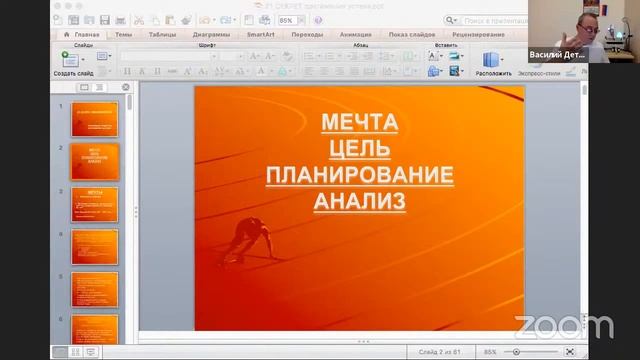The image size is (640, 360).
Task: Click the Undo arrow icon
Action: pos(204,20)
